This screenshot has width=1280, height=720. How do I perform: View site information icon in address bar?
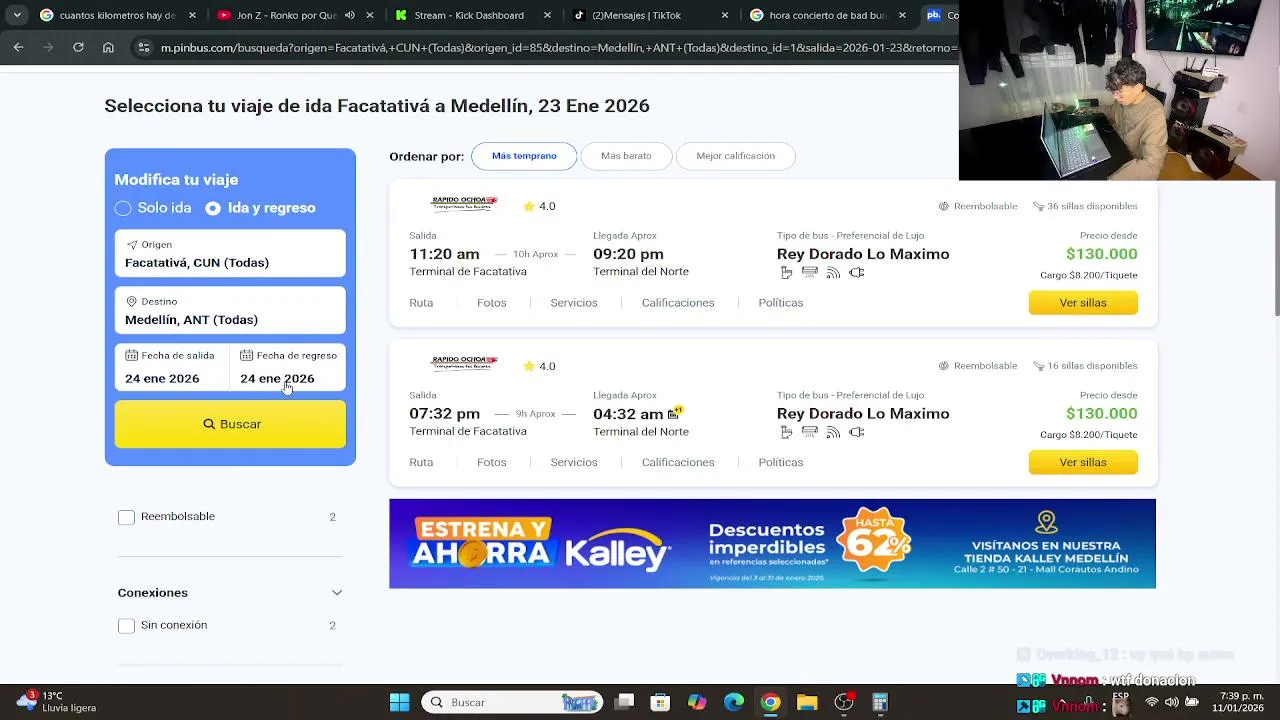(x=144, y=47)
